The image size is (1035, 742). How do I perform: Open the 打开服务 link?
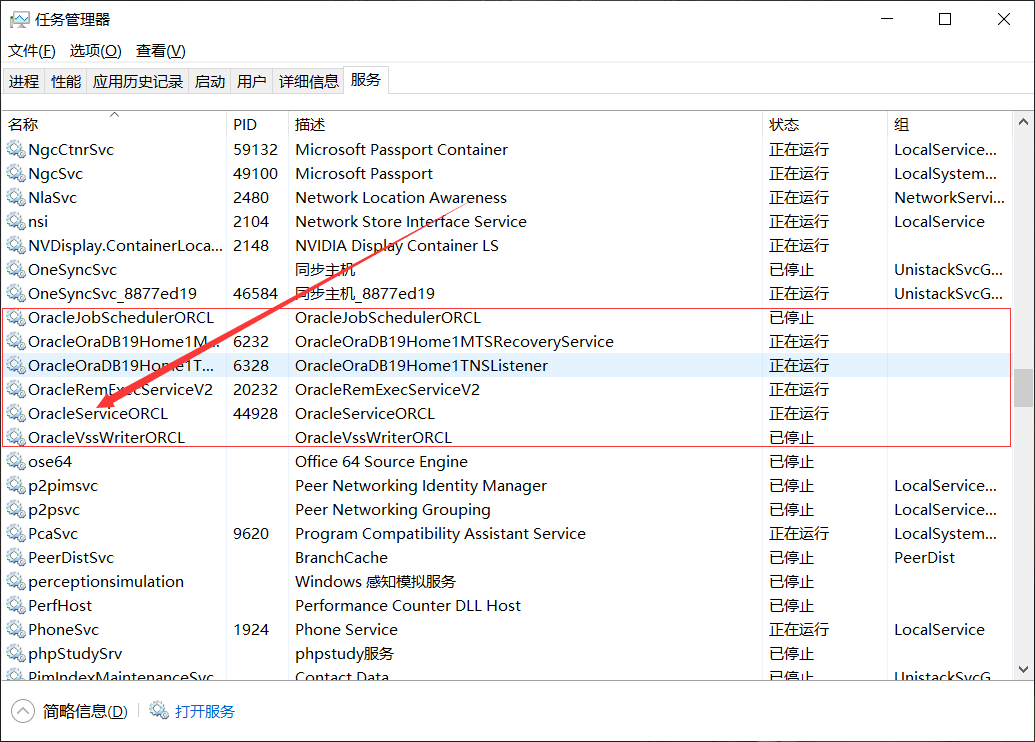click(x=205, y=712)
